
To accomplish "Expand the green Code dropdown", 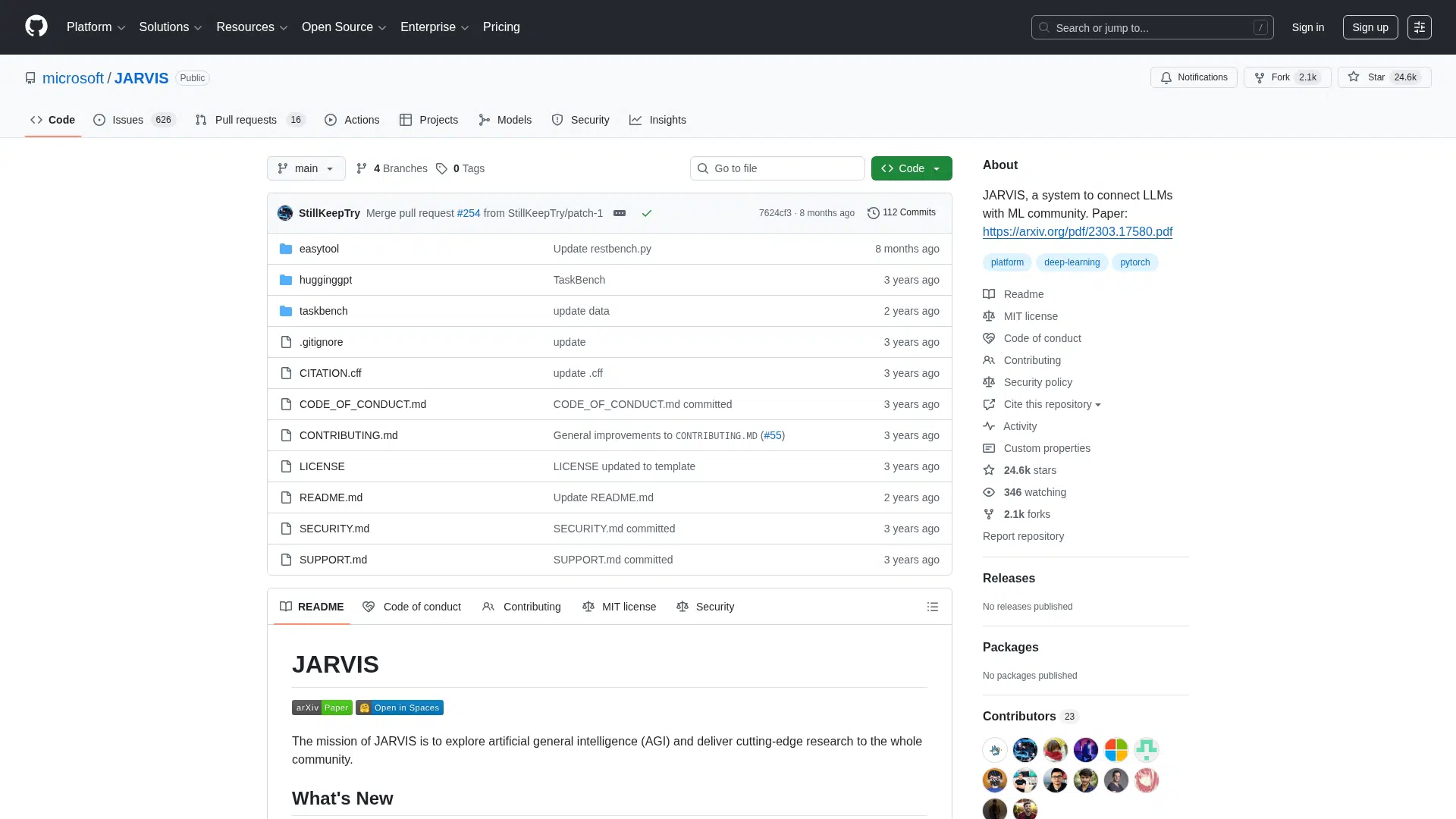I will 912,168.
